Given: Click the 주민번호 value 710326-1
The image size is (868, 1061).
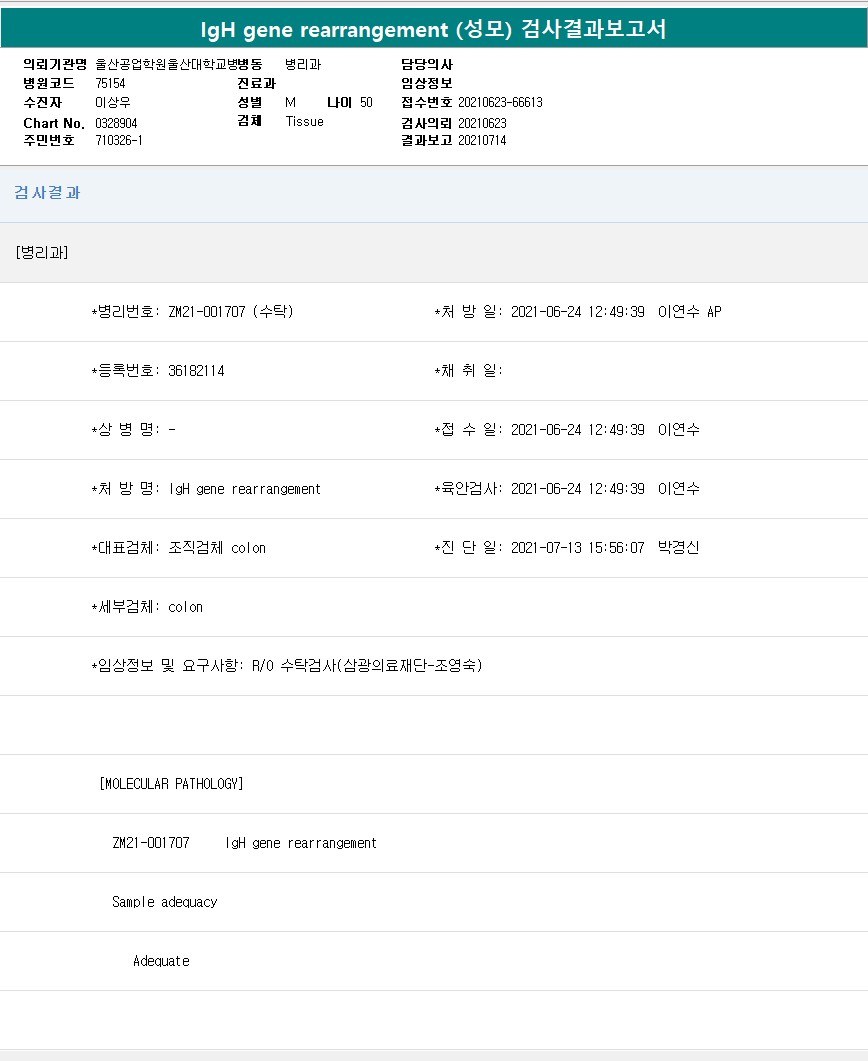Looking at the screenshot, I should [x=119, y=141].
